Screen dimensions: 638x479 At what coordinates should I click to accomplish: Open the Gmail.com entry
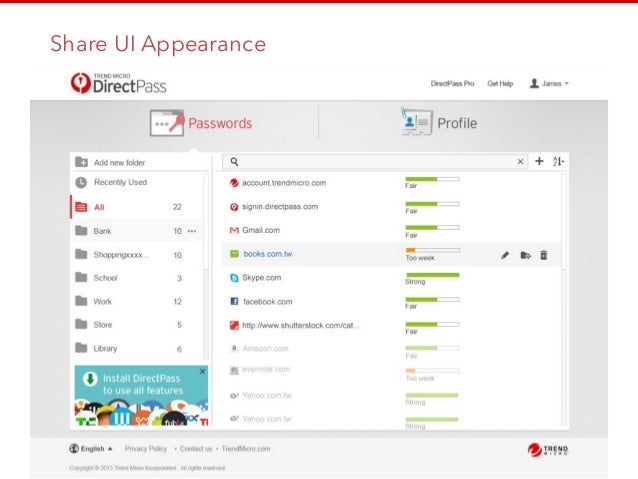(261, 230)
